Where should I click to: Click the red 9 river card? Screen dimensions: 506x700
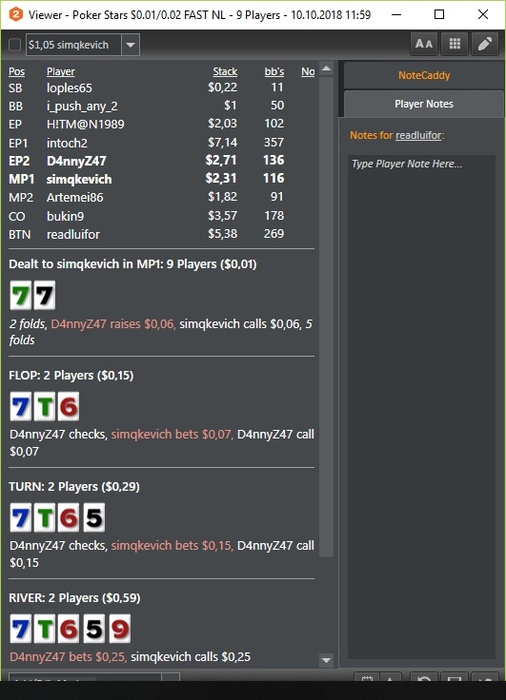pos(120,629)
